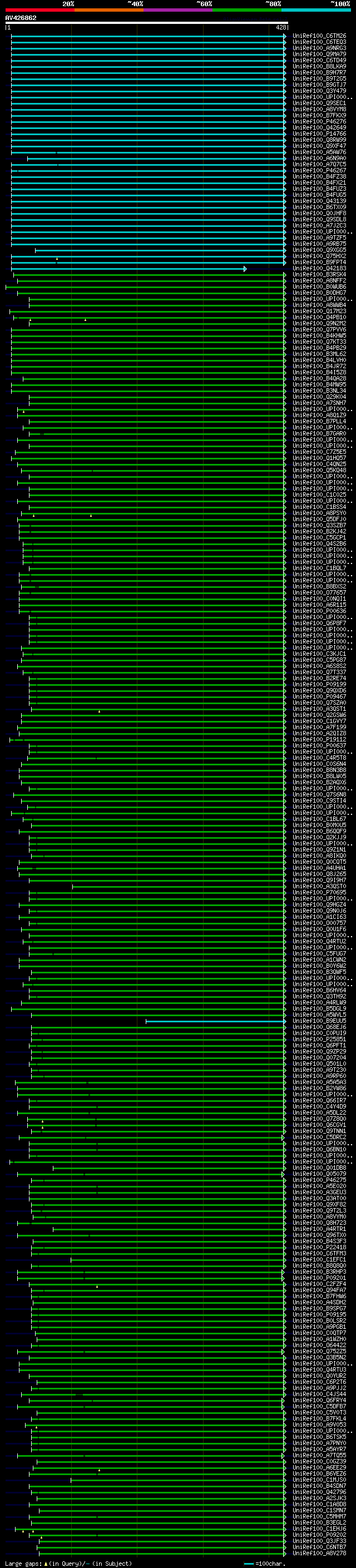Select the UniRef100_B9EUU5 label
This screenshot has height=1568, width=356.
319,1021
